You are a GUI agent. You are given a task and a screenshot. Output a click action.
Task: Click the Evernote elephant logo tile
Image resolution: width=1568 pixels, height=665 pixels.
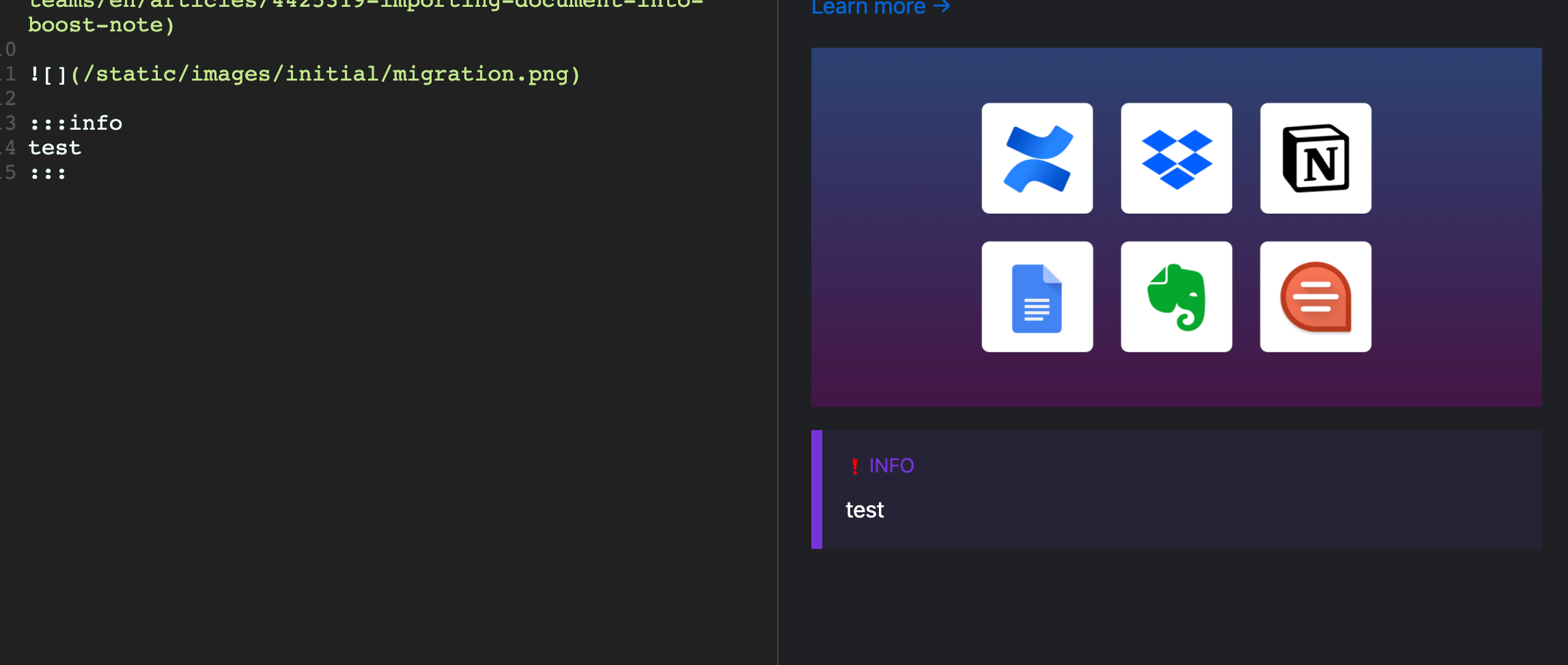pos(1176,297)
